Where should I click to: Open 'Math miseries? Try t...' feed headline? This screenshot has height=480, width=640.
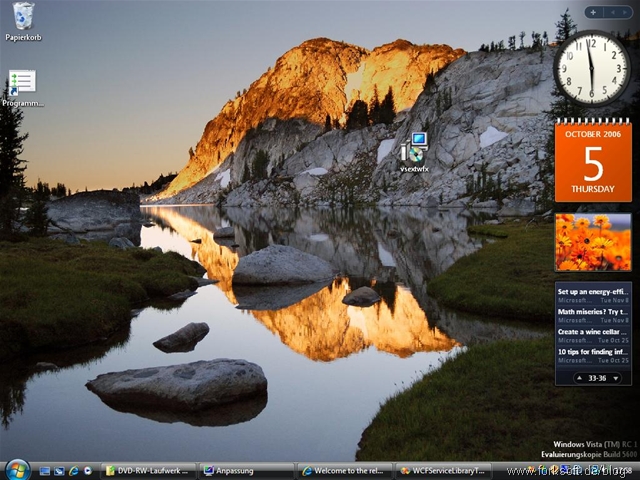pos(593,312)
